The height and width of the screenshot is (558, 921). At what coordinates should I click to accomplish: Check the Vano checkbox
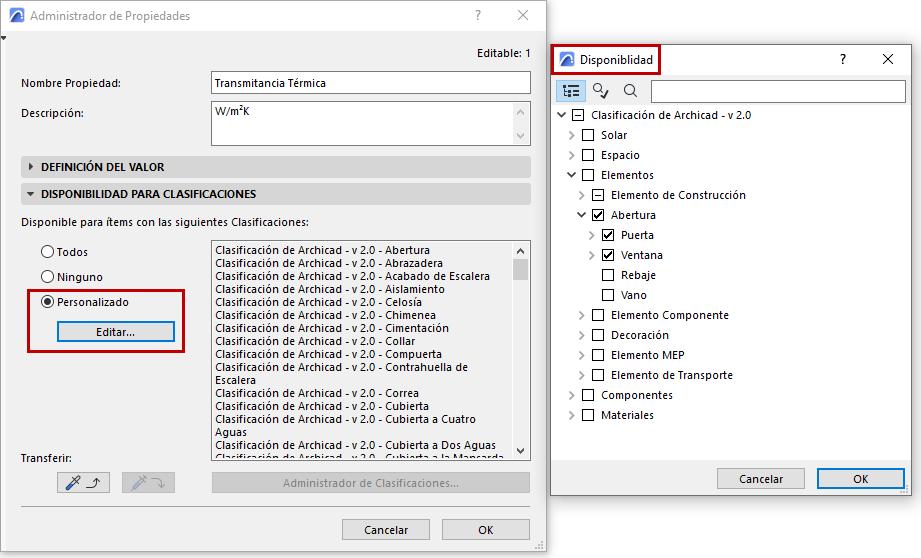pos(608,295)
